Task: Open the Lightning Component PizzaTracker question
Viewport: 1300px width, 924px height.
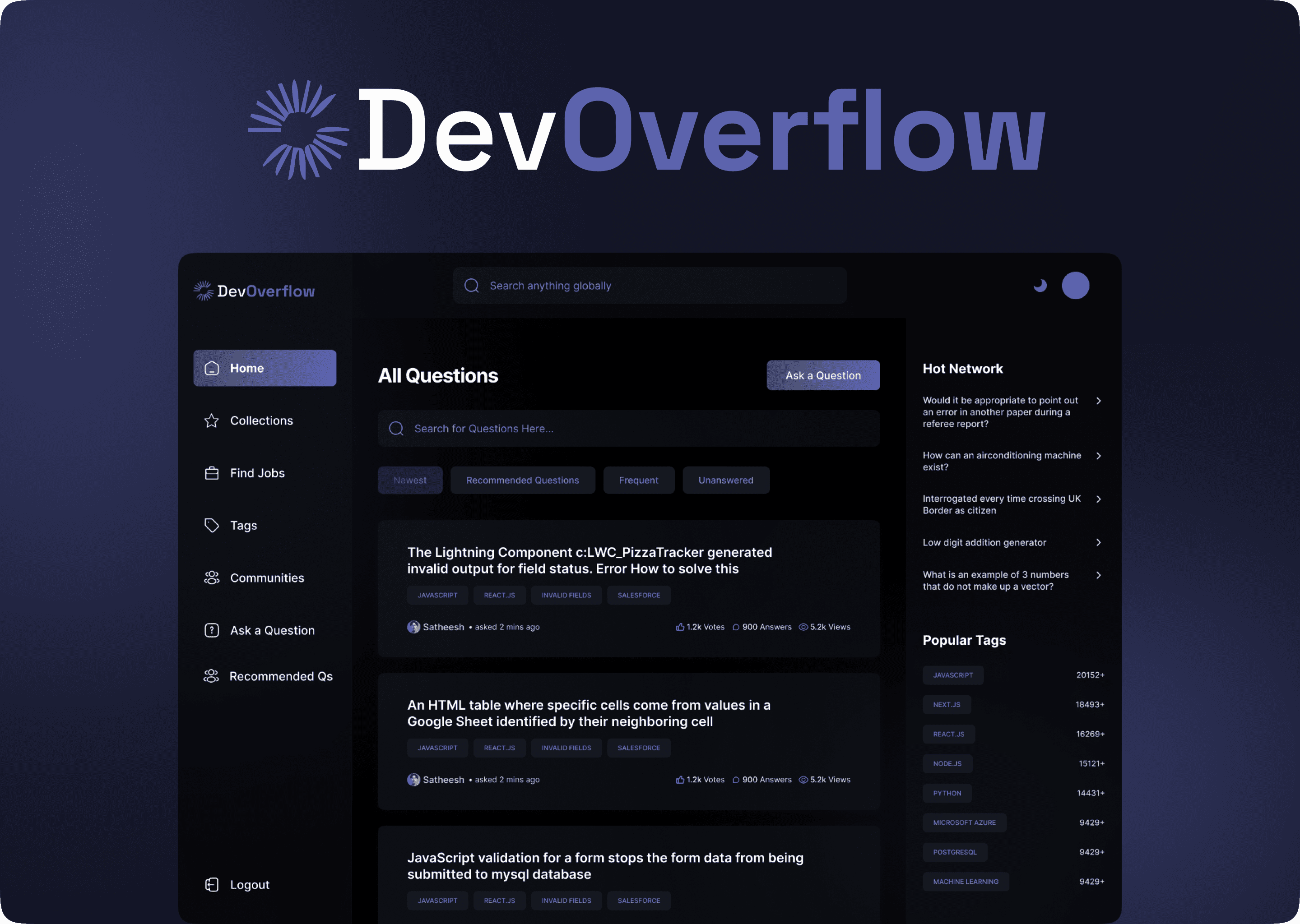Action: [x=589, y=560]
